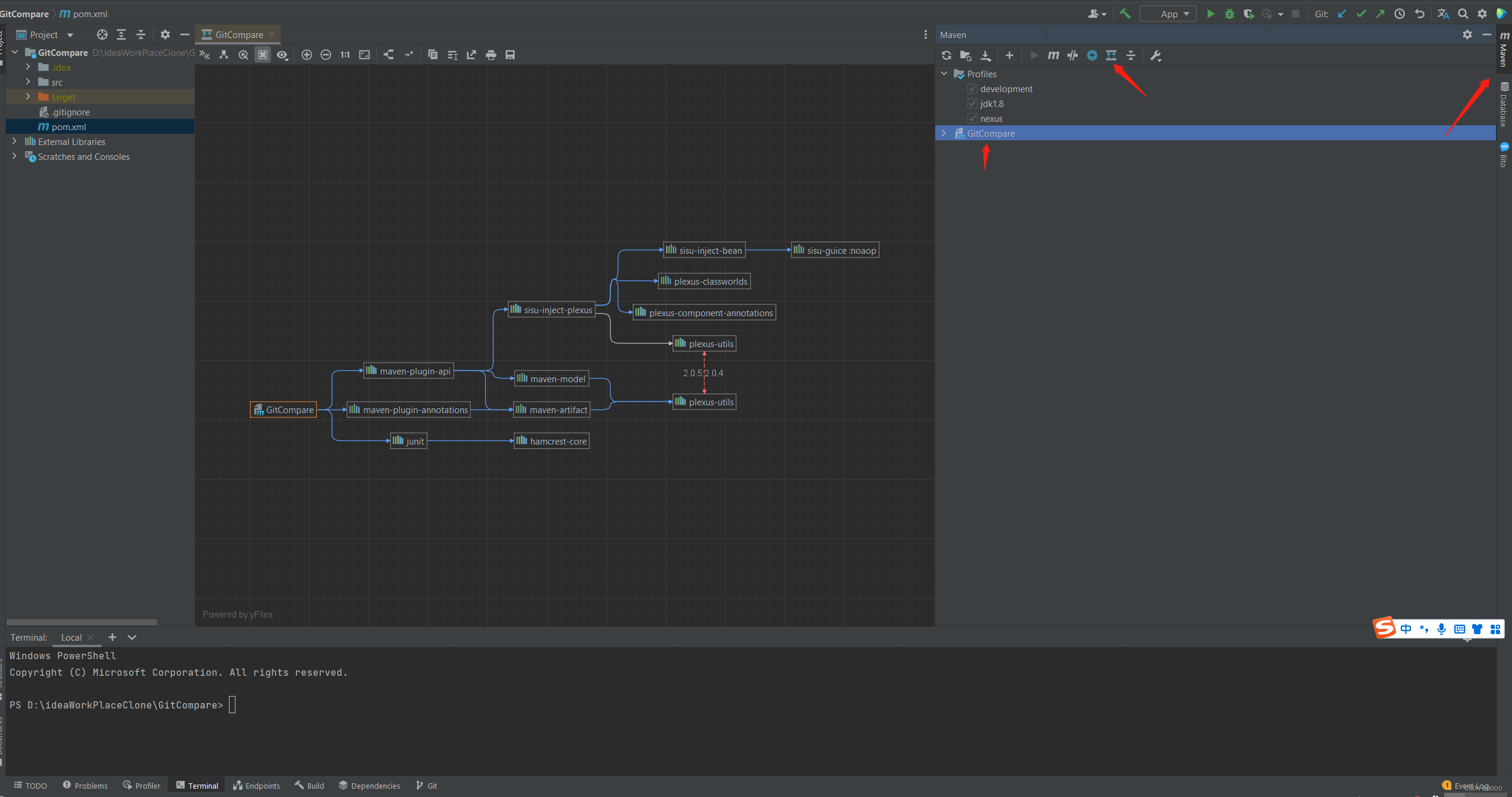Toggle the nexus profile checkbox
The width and height of the screenshot is (1512, 797).
(973, 118)
